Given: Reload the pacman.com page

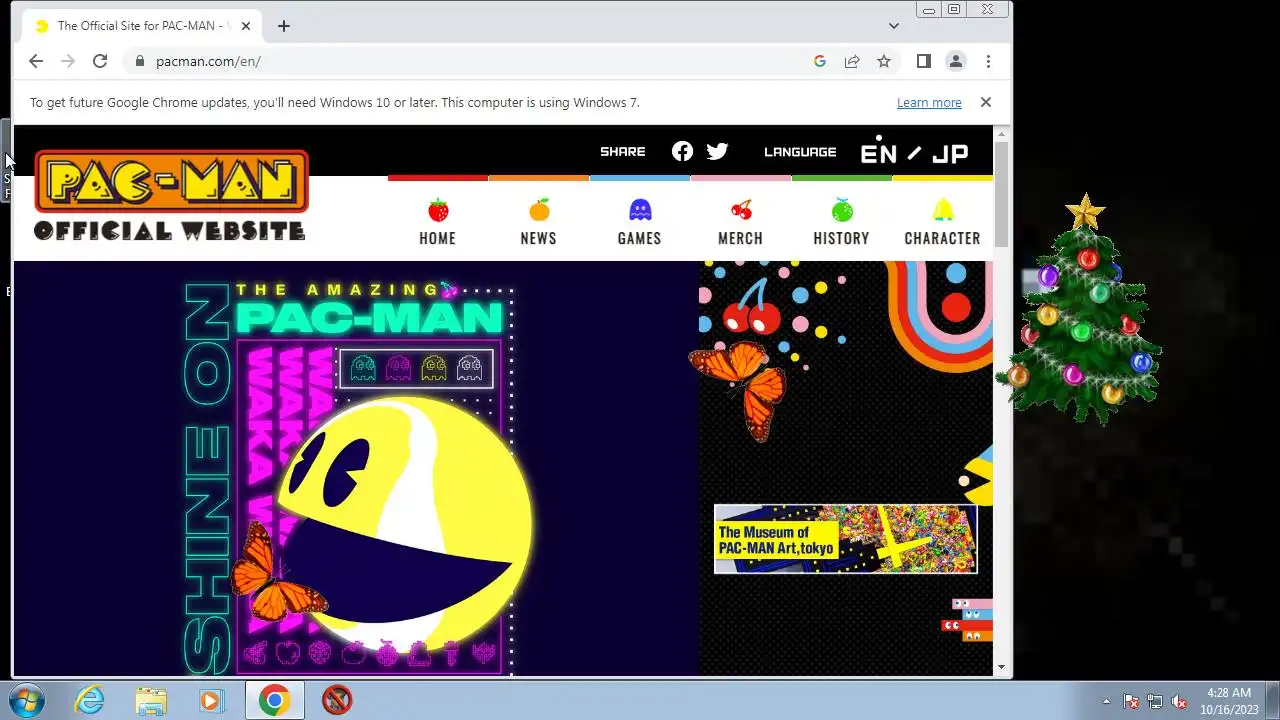Looking at the screenshot, I should (x=100, y=61).
